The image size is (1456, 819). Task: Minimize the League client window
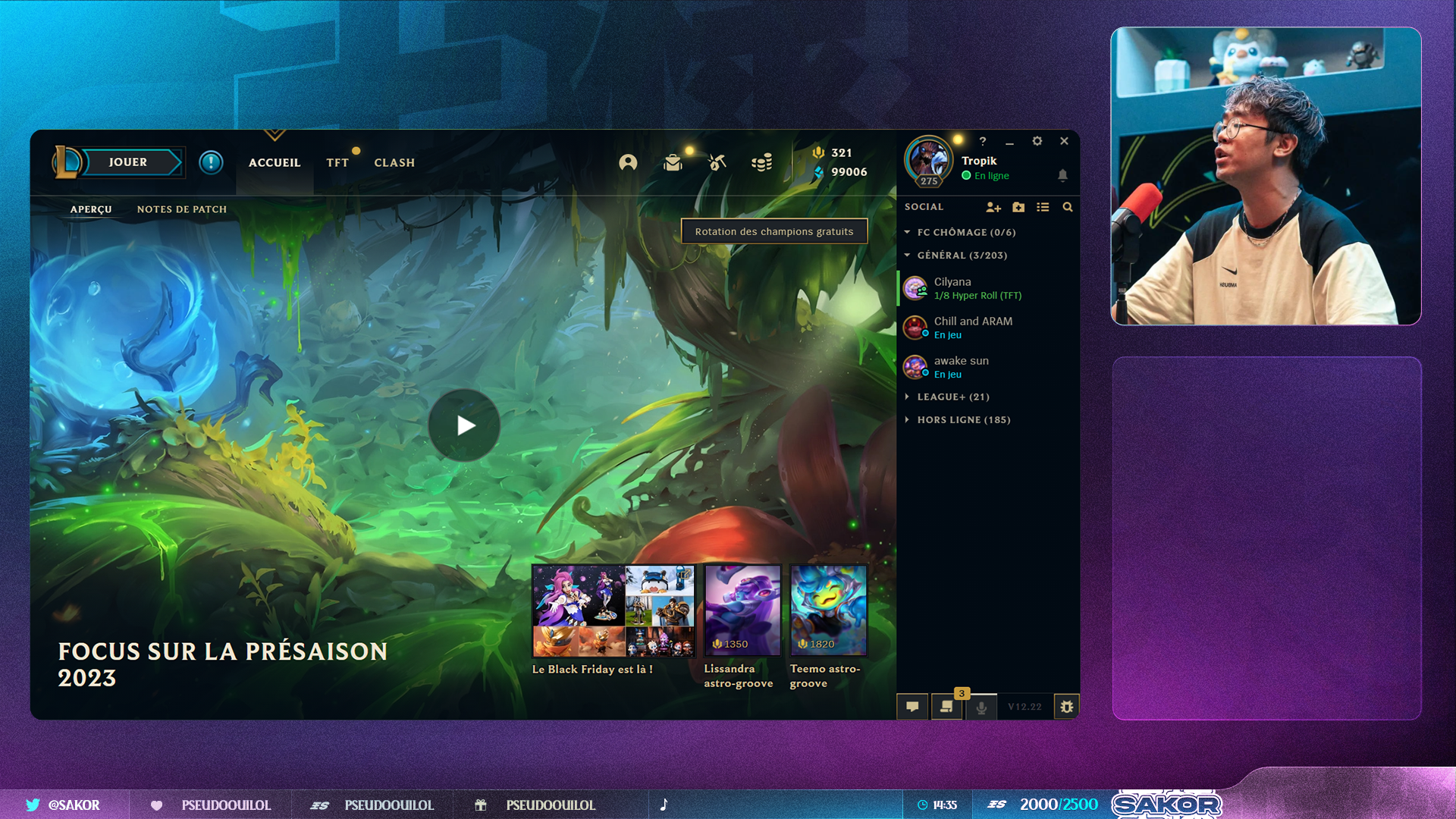1009,142
